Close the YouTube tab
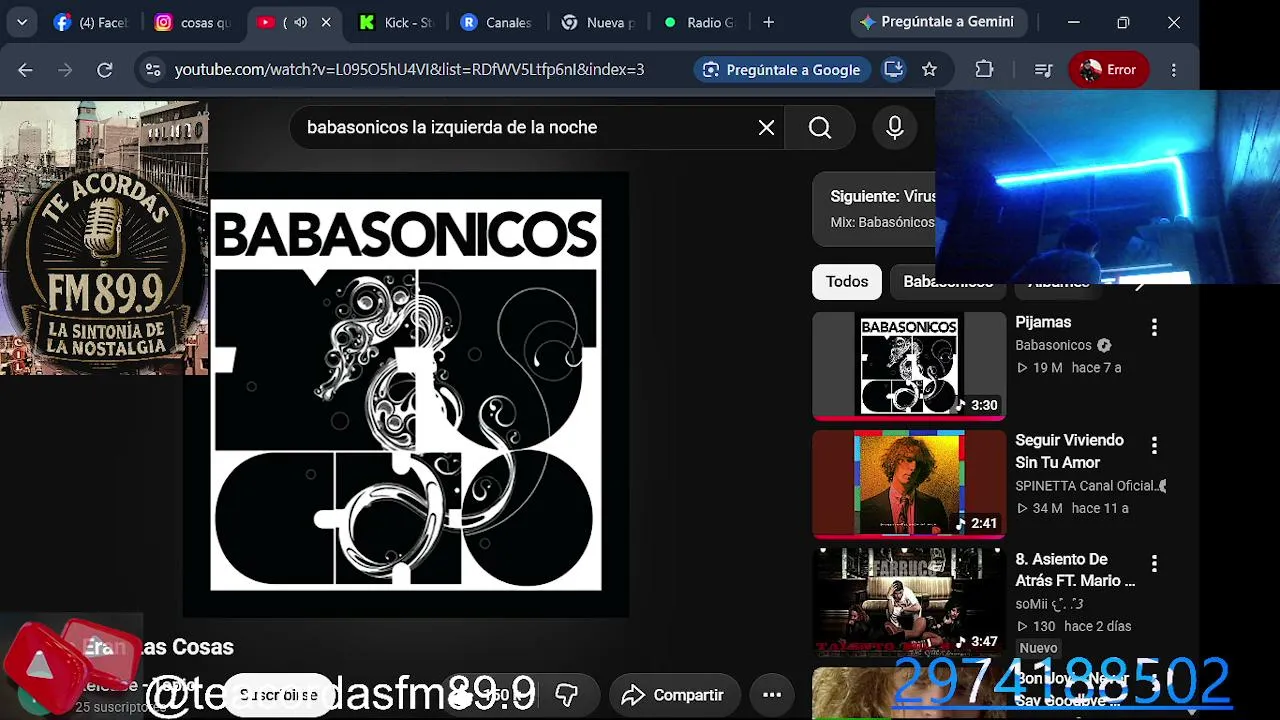The image size is (1280, 720). click(325, 22)
